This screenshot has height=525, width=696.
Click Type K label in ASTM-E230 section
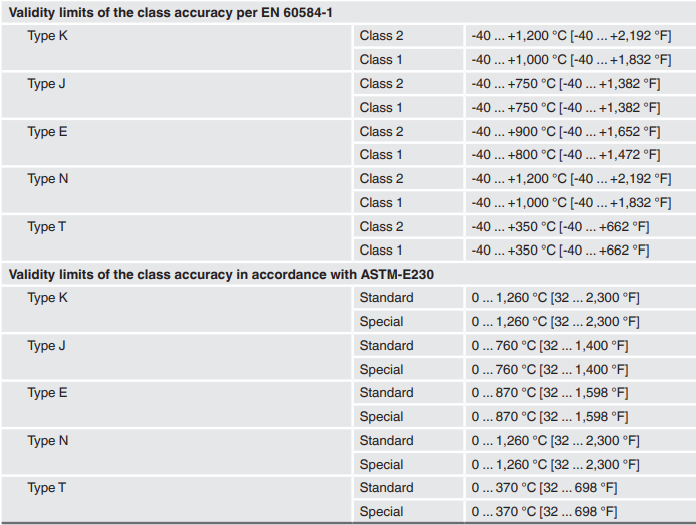[x=48, y=298]
